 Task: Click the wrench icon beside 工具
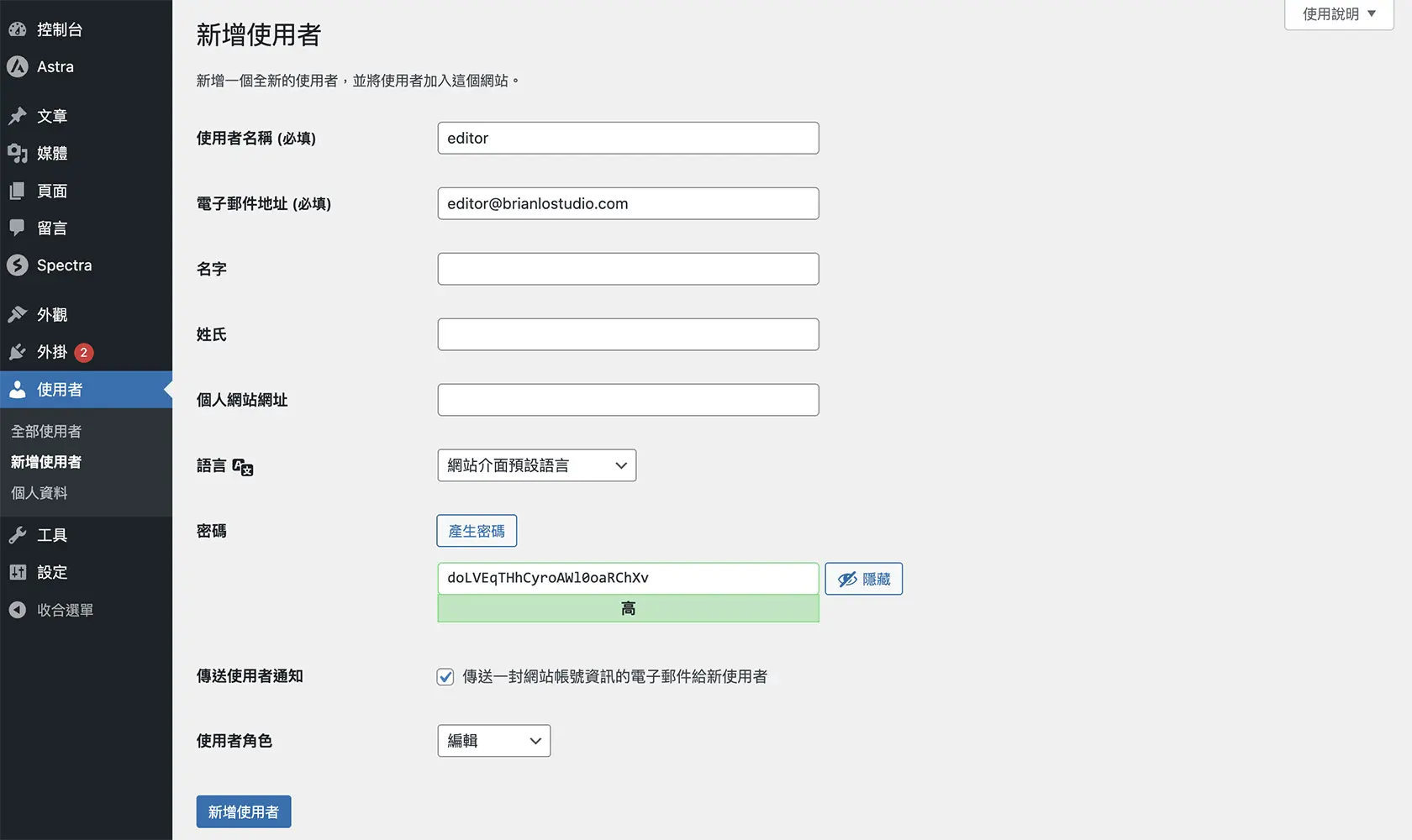[18, 535]
